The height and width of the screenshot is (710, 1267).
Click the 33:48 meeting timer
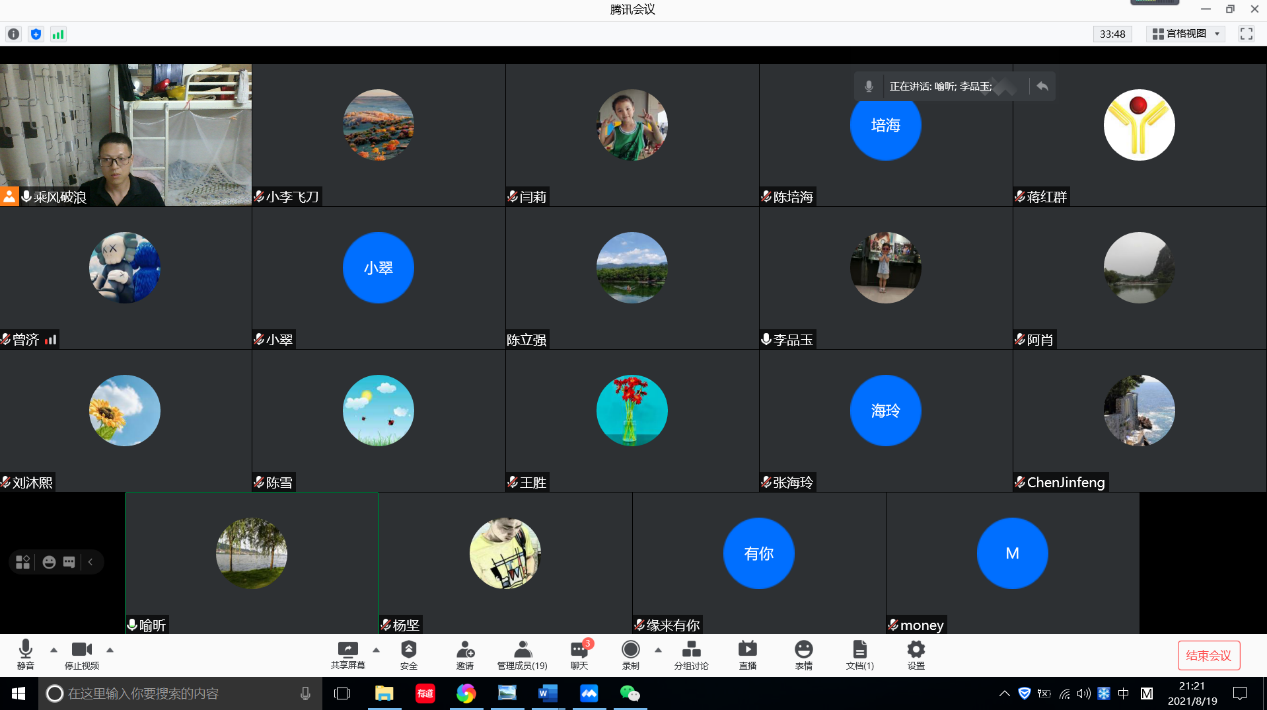click(1113, 34)
